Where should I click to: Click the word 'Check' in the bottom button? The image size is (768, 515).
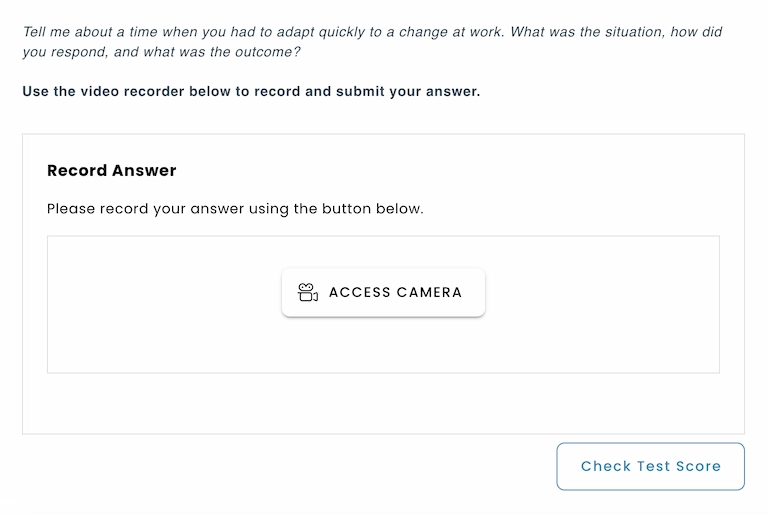[606, 466]
